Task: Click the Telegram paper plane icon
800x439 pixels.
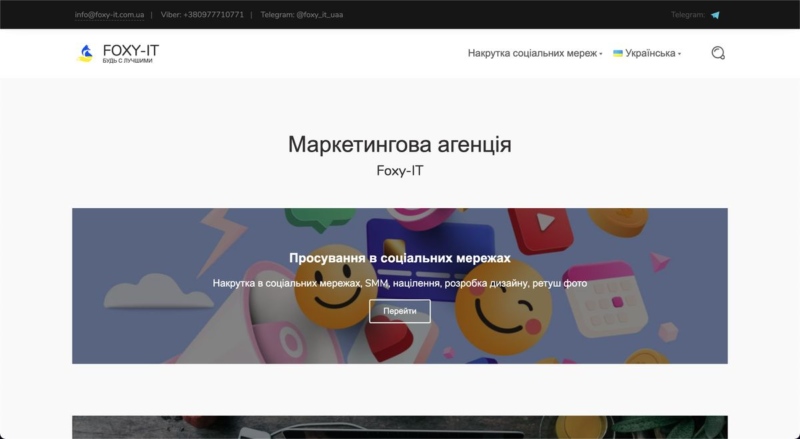Action: point(715,15)
